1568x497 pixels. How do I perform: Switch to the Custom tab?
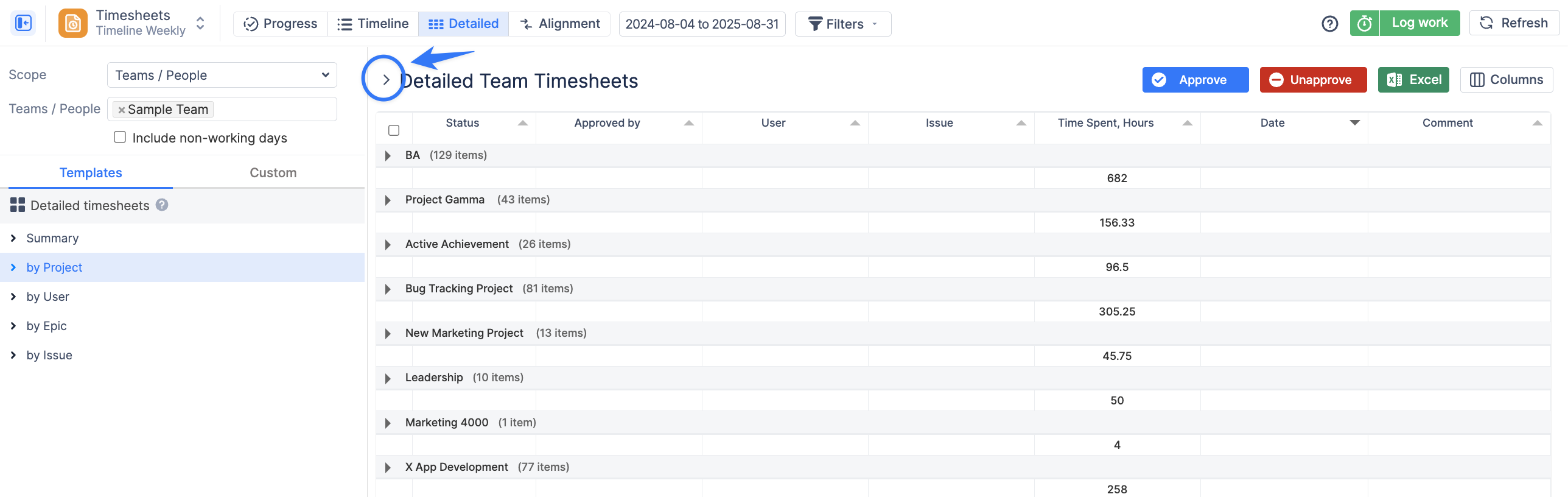(x=273, y=172)
